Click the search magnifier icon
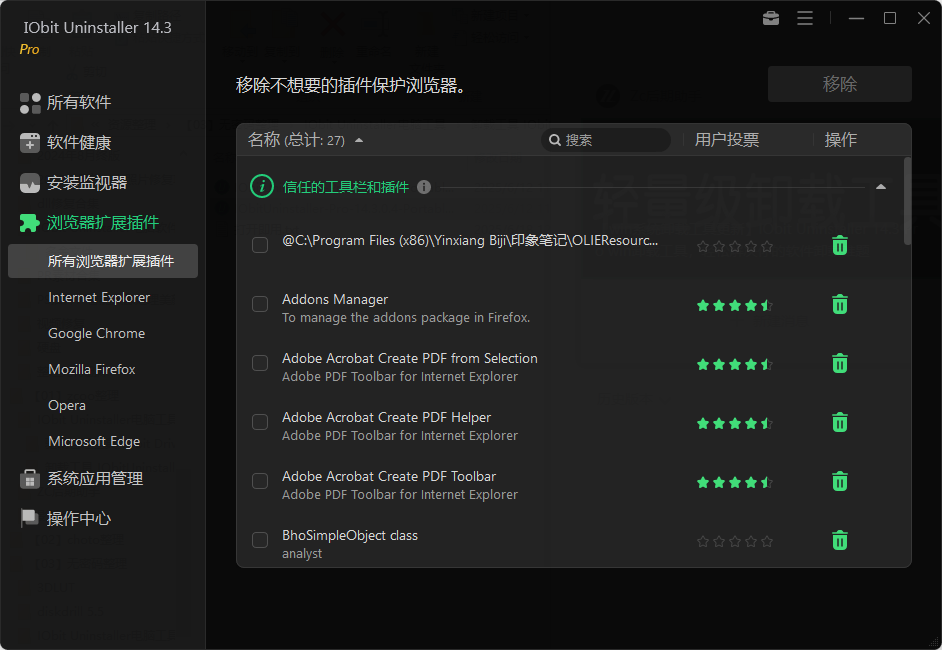Viewport: 942px width, 650px height. point(555,140)
